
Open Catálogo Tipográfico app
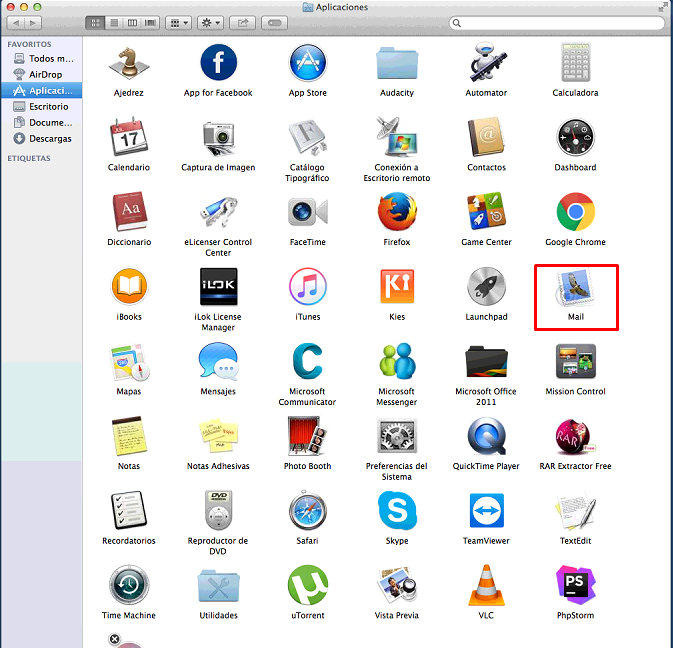(x=308, y=137)
